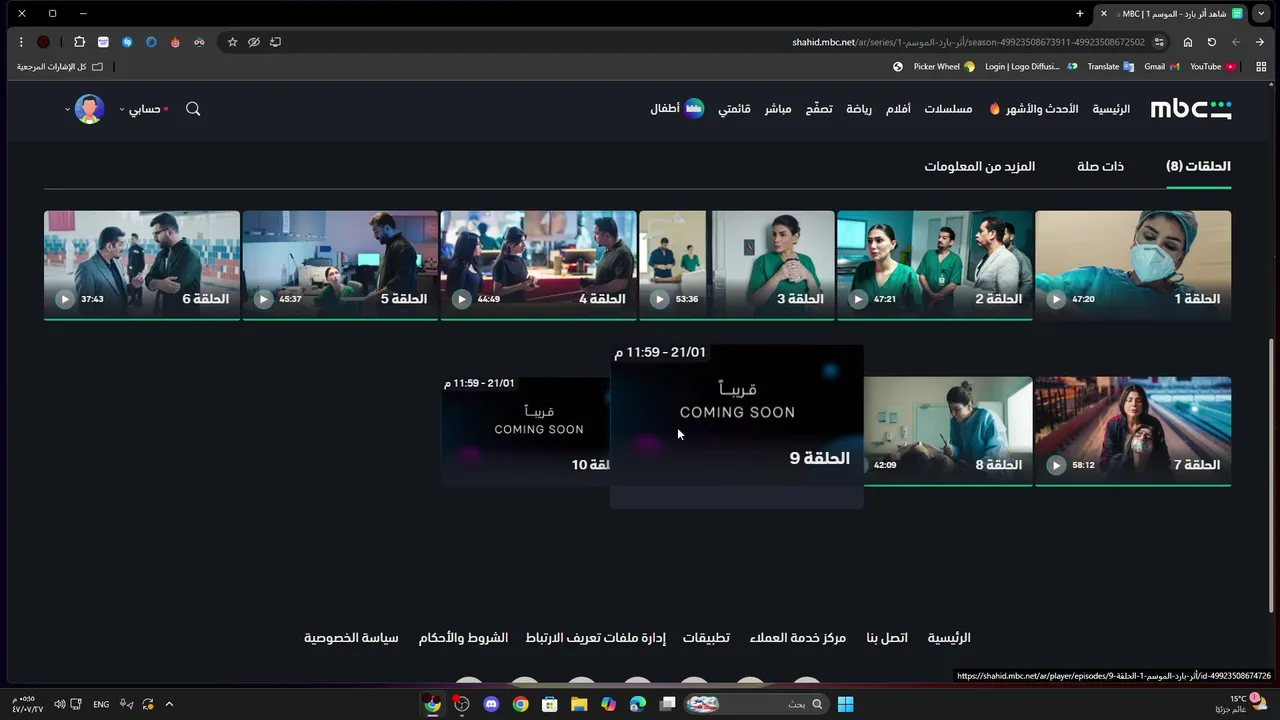The height and width of the screenshot is (720, 1280).
Task: Open episode الحلقة 1 thumbnail
Action: click(x=1133, y=265)
